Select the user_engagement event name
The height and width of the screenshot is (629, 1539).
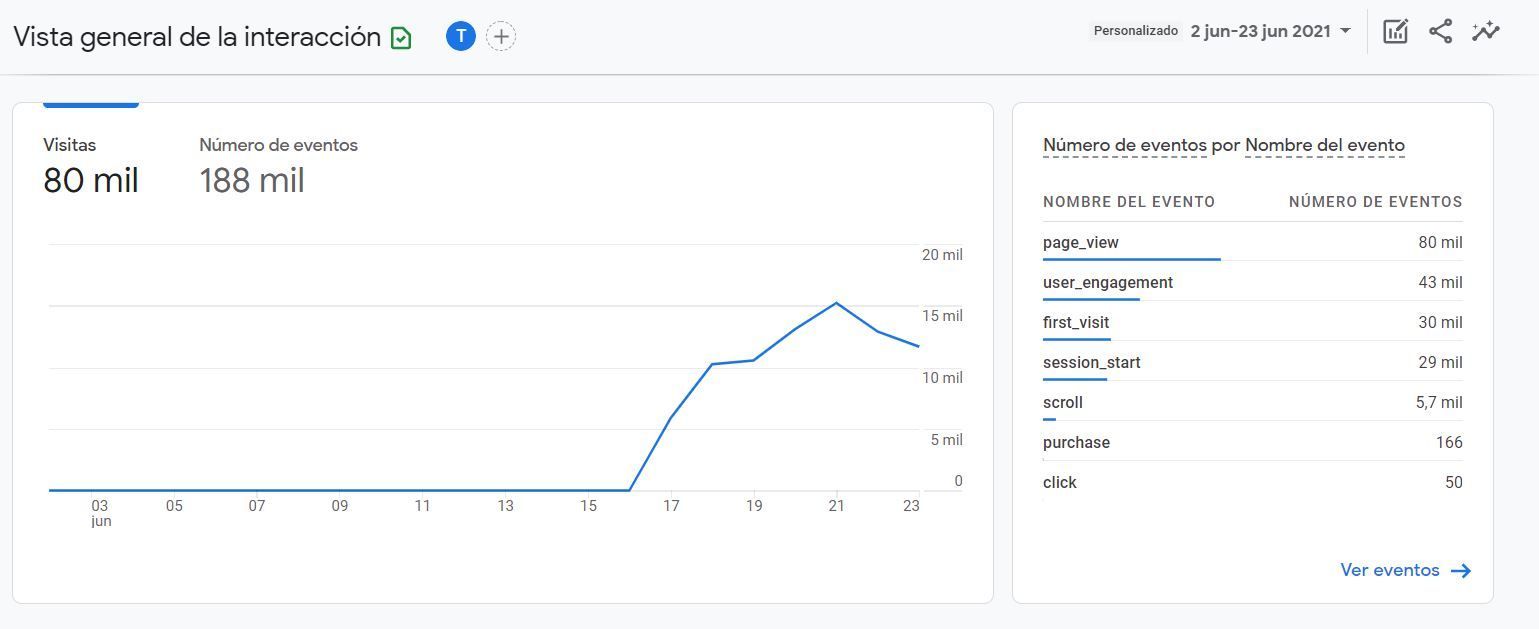1108,282
